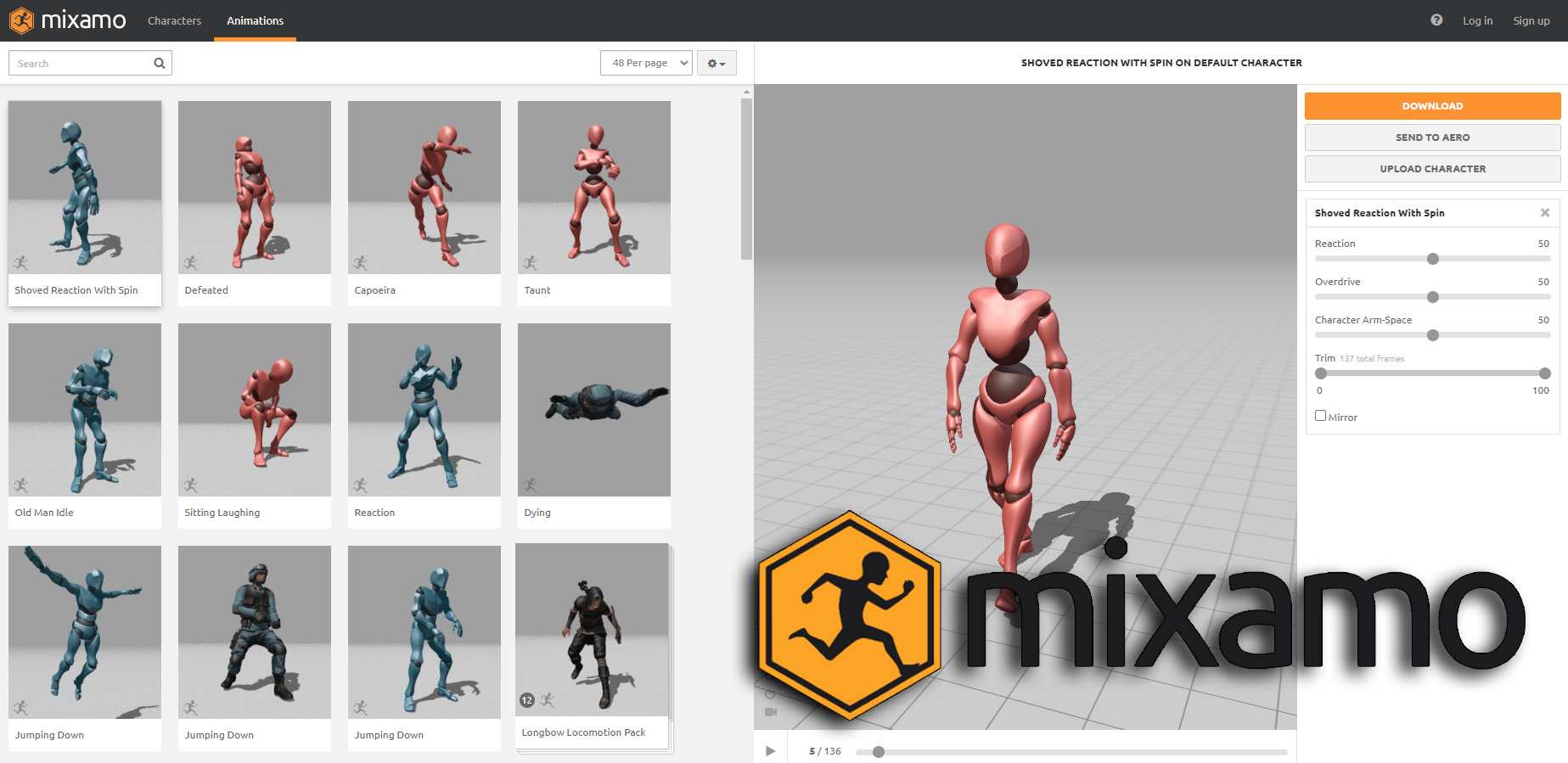
Task: Open the gear settings dropdown
Action: 717,63
